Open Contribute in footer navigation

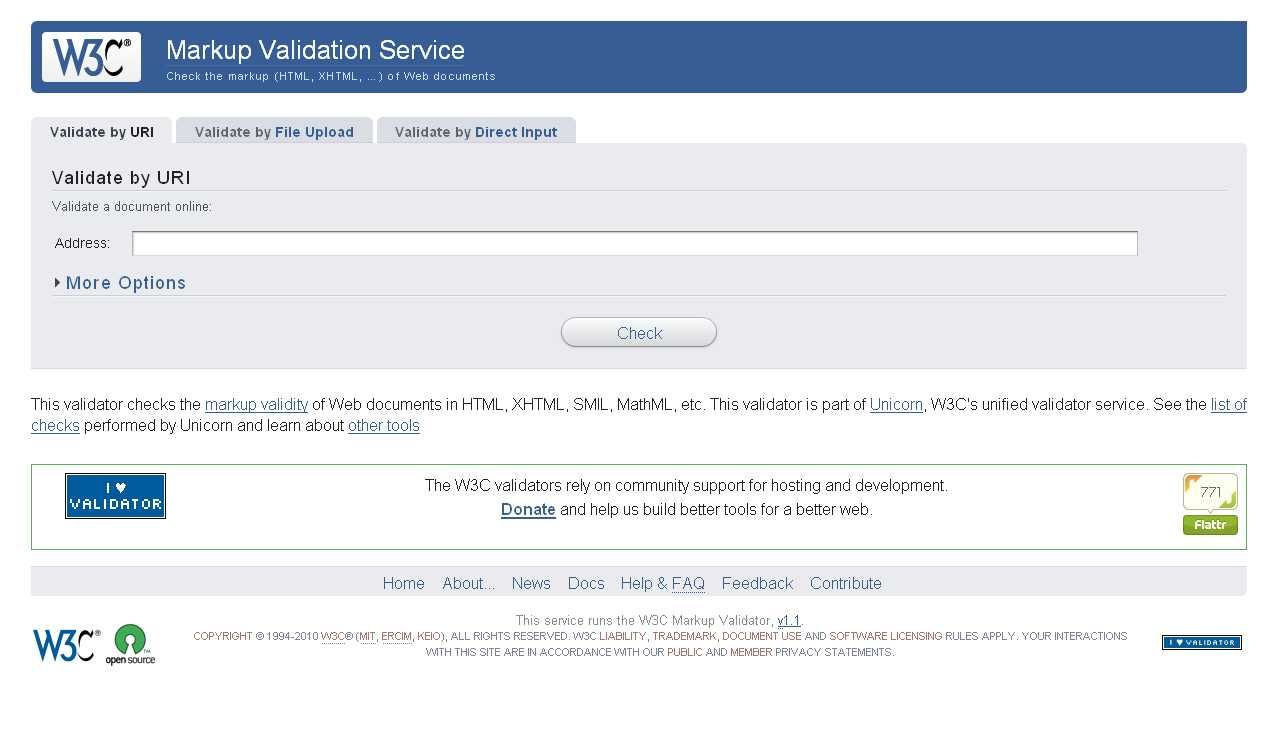(846, 584)
